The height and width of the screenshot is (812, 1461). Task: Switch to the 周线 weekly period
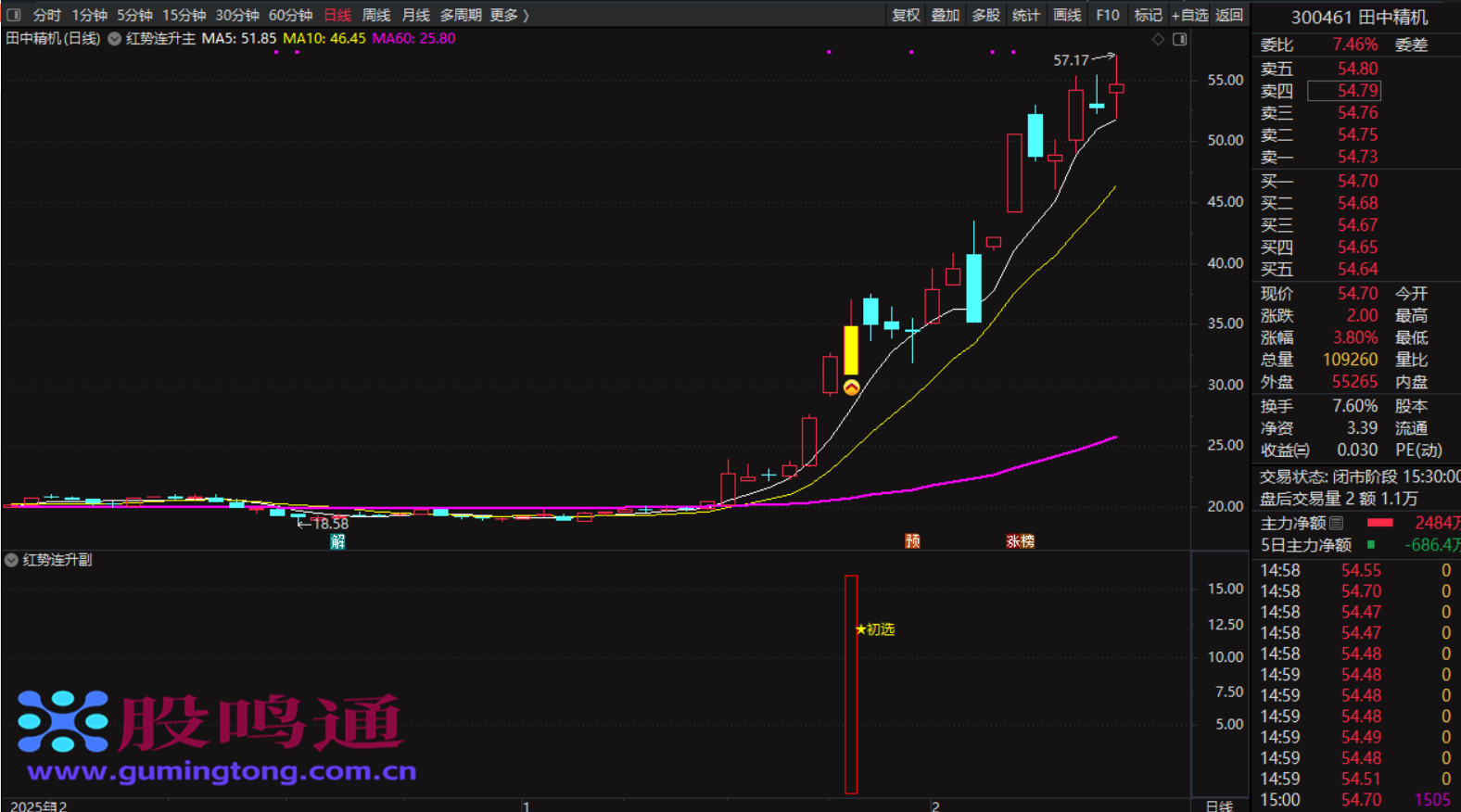375,15
